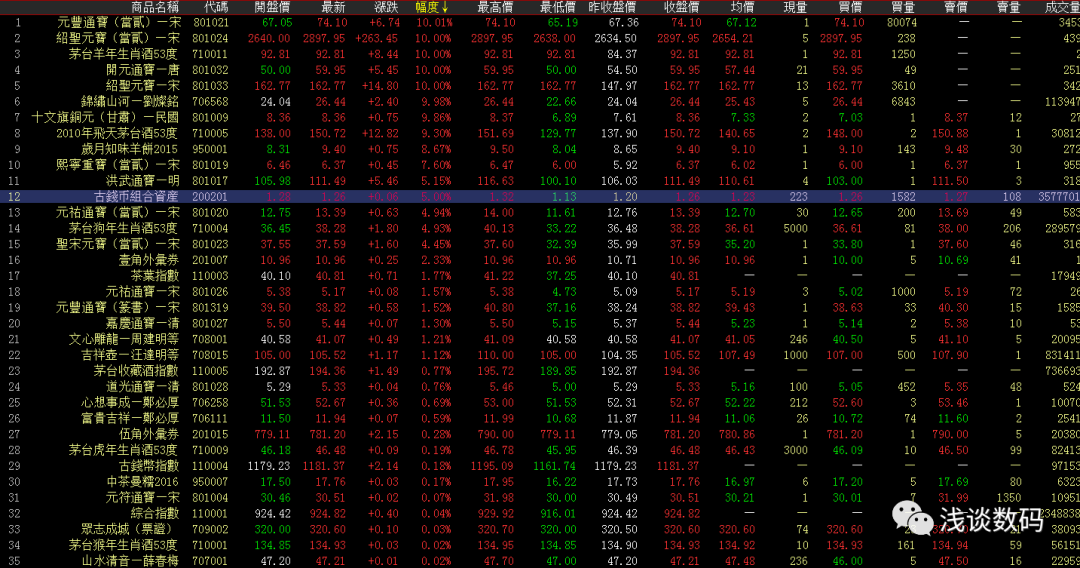Select 茅台虎年生肖酒53度 row
This screenshot has width=1080, height=568.
tap(540, 450)
